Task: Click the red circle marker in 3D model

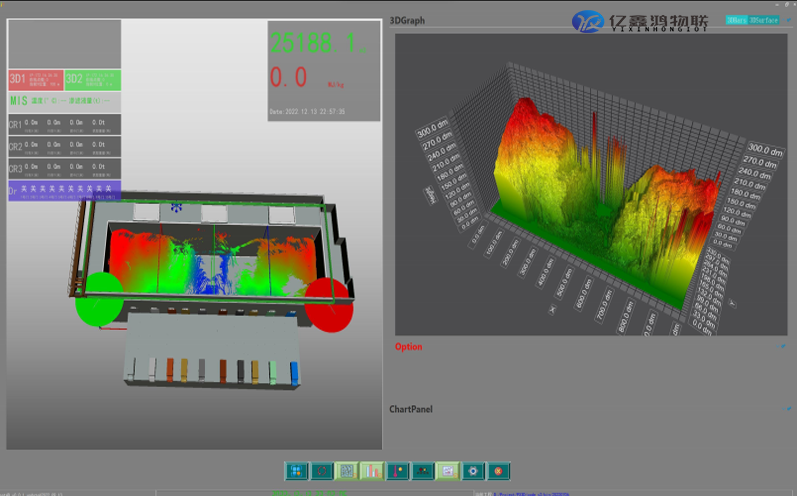Action: 329,305
